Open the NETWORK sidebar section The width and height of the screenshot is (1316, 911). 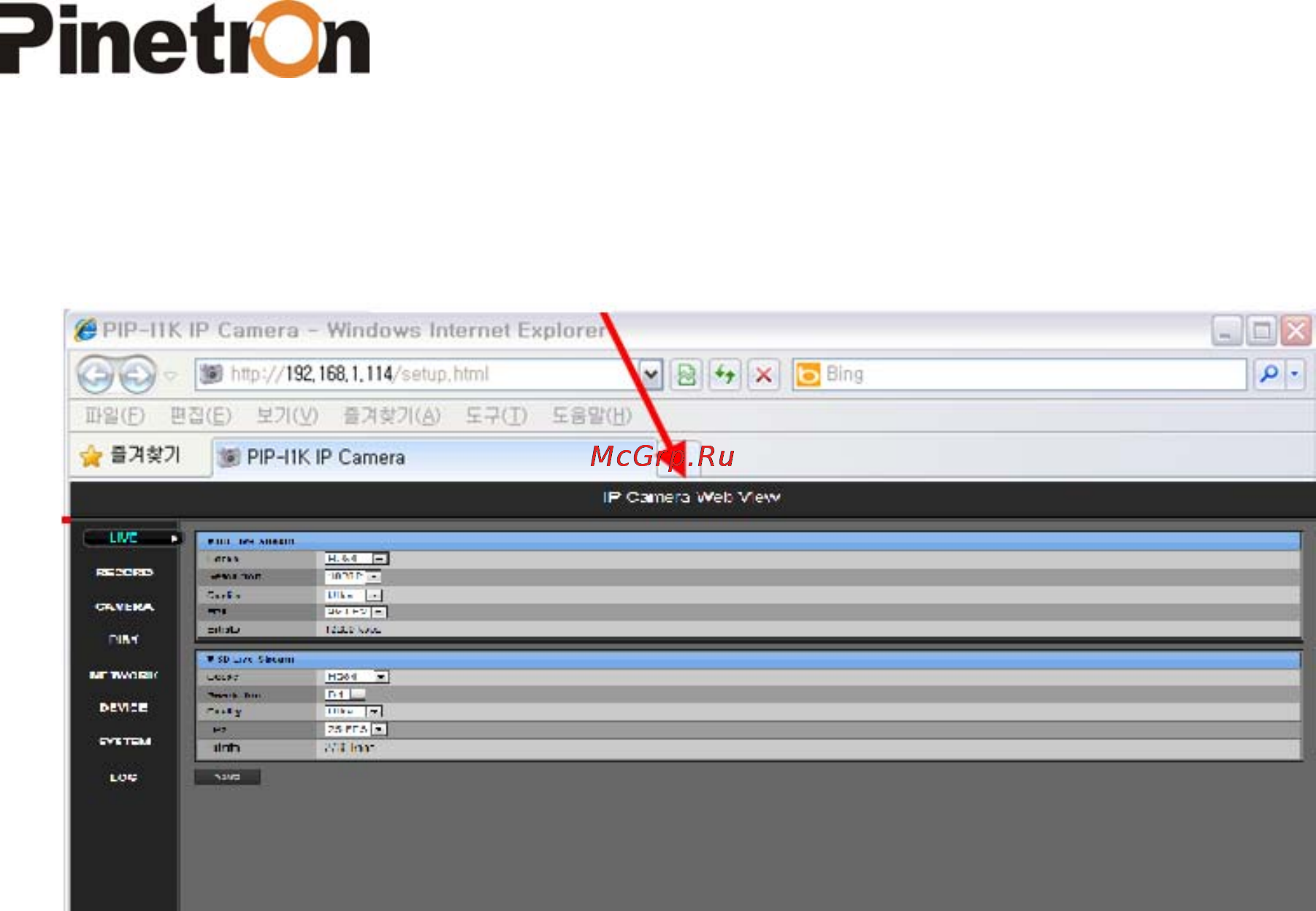click(123, 674)
